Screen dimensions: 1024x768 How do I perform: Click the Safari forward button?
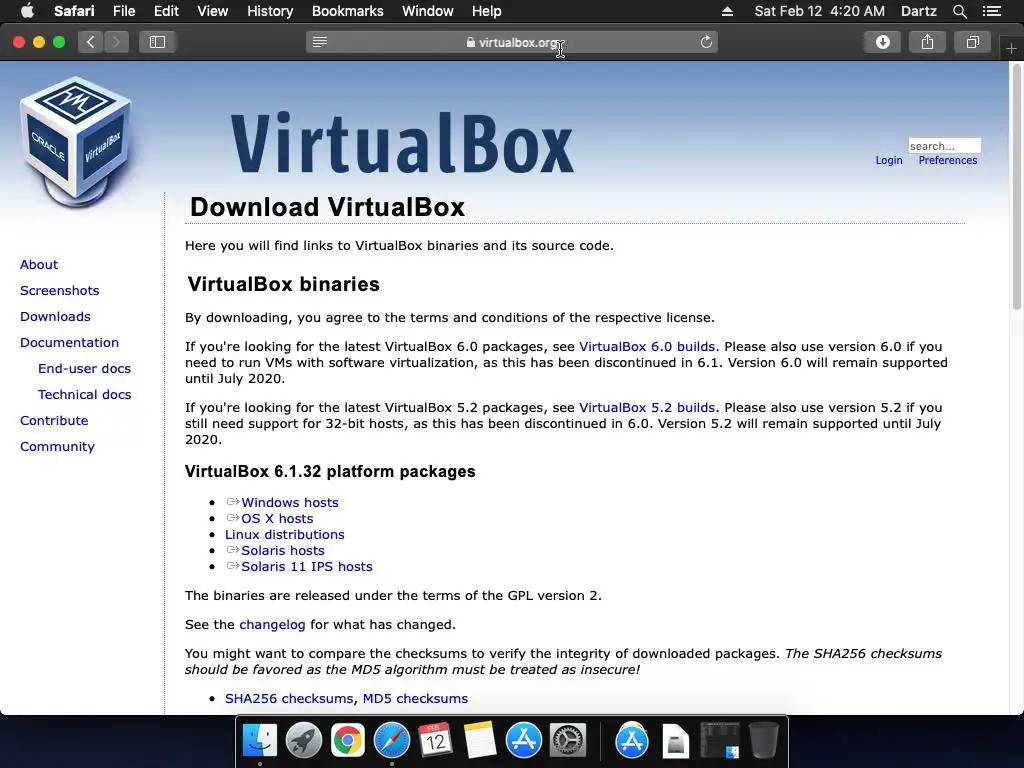tap(116, 42)
